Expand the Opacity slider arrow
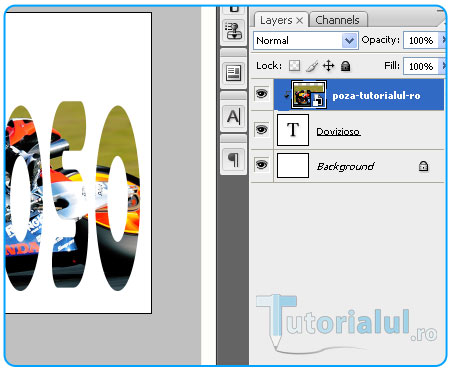The height and width of the screenshot is (370, 450). pyautogui.click(x=444, y=40)
